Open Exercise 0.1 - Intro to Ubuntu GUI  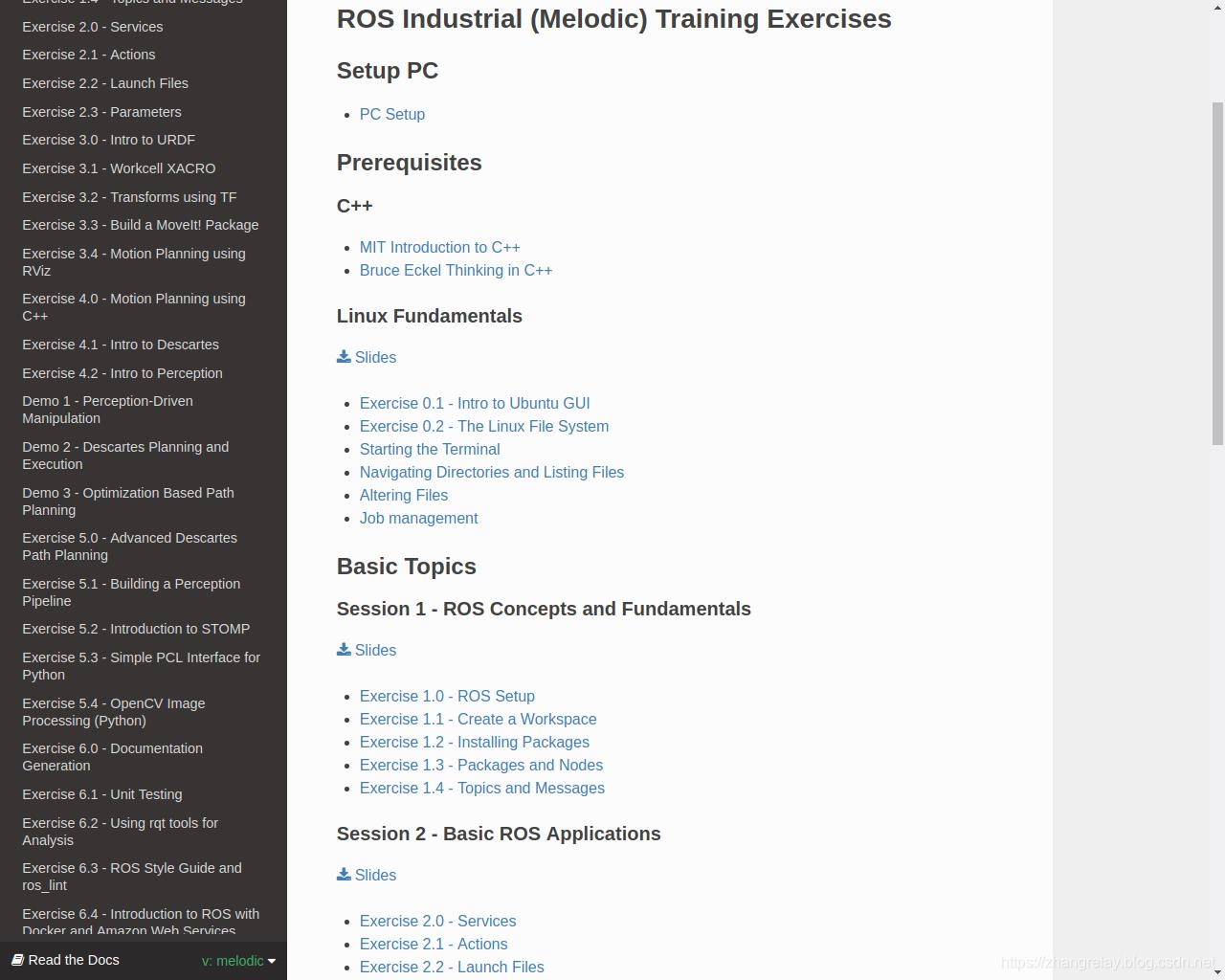475,403
